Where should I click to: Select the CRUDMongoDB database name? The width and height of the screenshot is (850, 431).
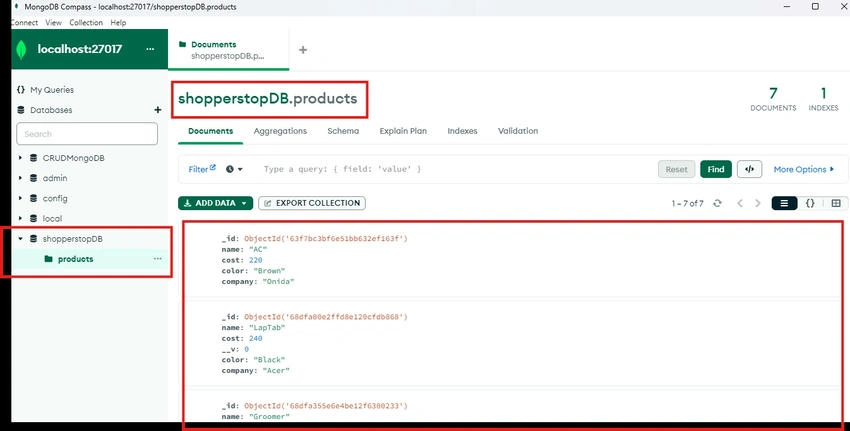(x=74, y=158)
